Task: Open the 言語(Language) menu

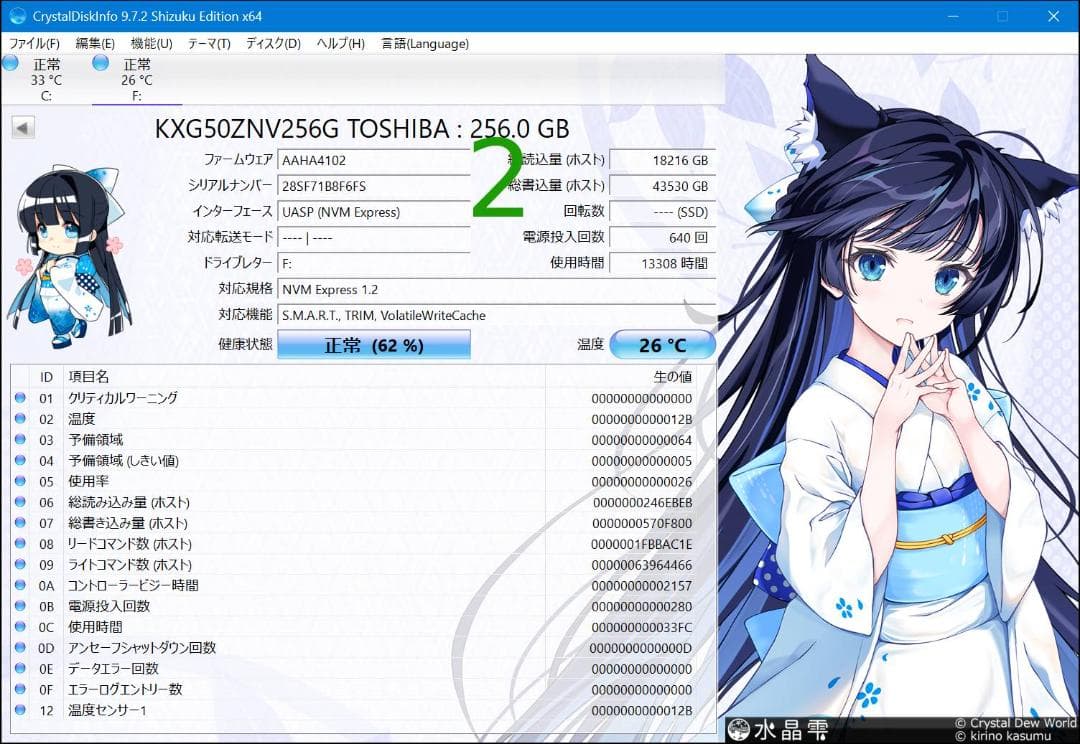Action: tap(424, 43)
